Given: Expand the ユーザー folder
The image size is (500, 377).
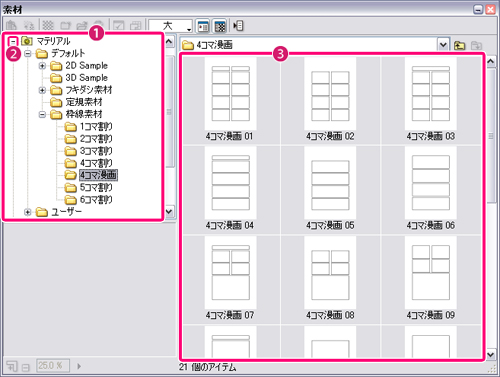Looking at the screenshot, I should click(x=28, y=212).
